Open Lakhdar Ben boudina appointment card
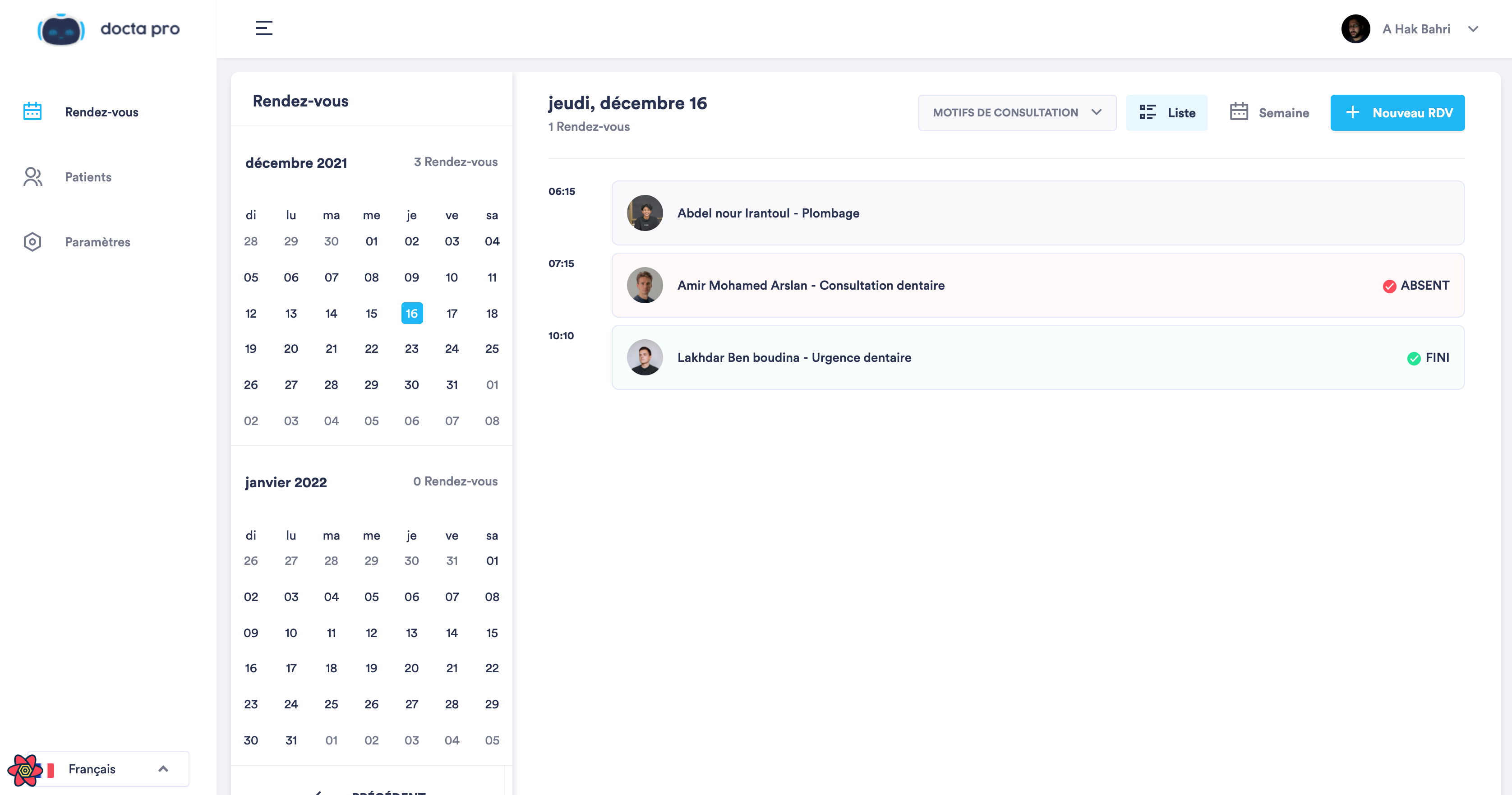 1038,358
